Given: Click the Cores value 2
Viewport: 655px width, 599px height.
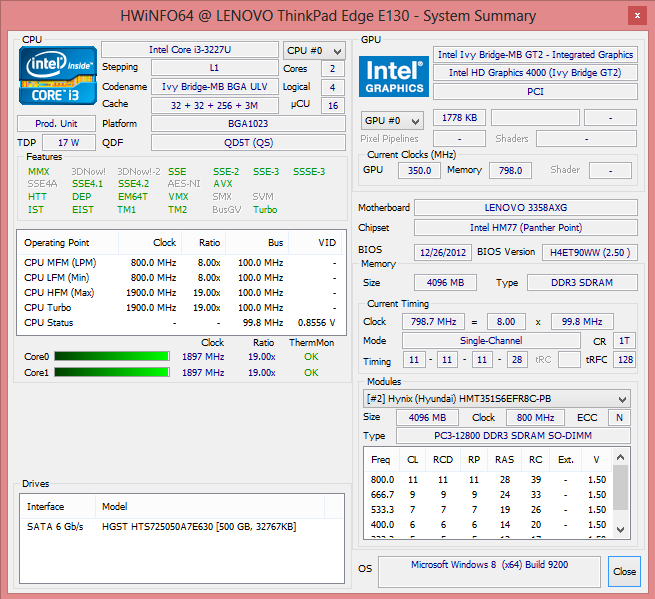Looking at the screenshot, I should pos(333,69).
